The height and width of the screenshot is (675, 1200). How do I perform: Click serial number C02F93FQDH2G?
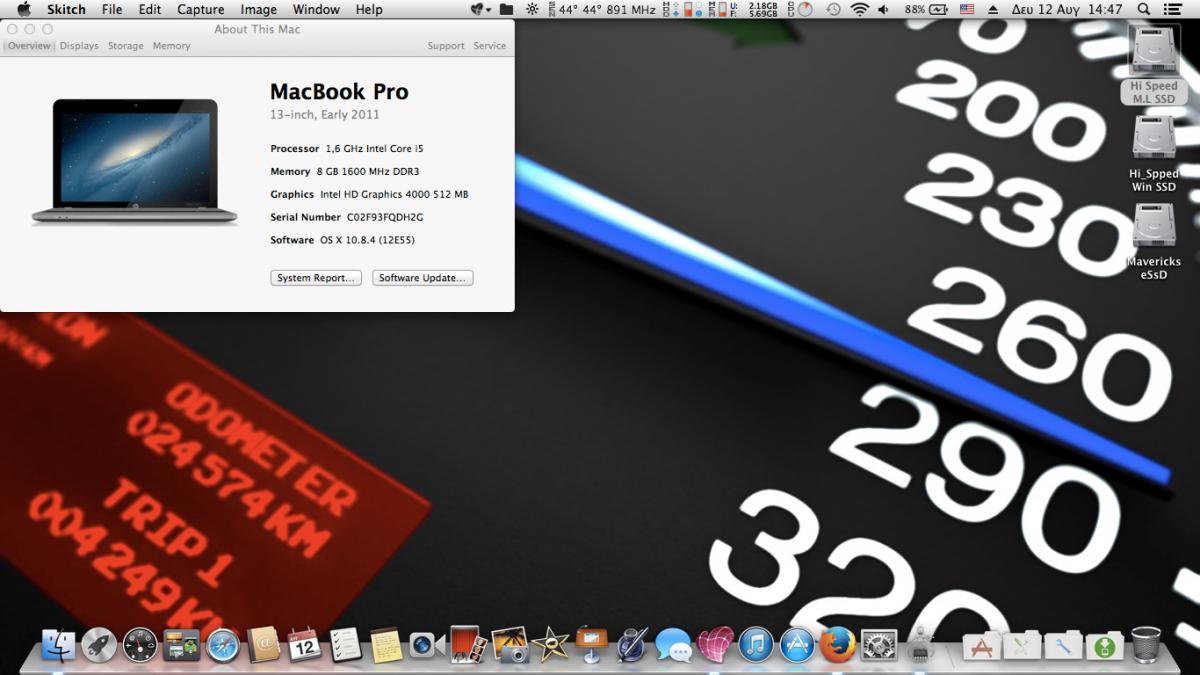(385, 217)
